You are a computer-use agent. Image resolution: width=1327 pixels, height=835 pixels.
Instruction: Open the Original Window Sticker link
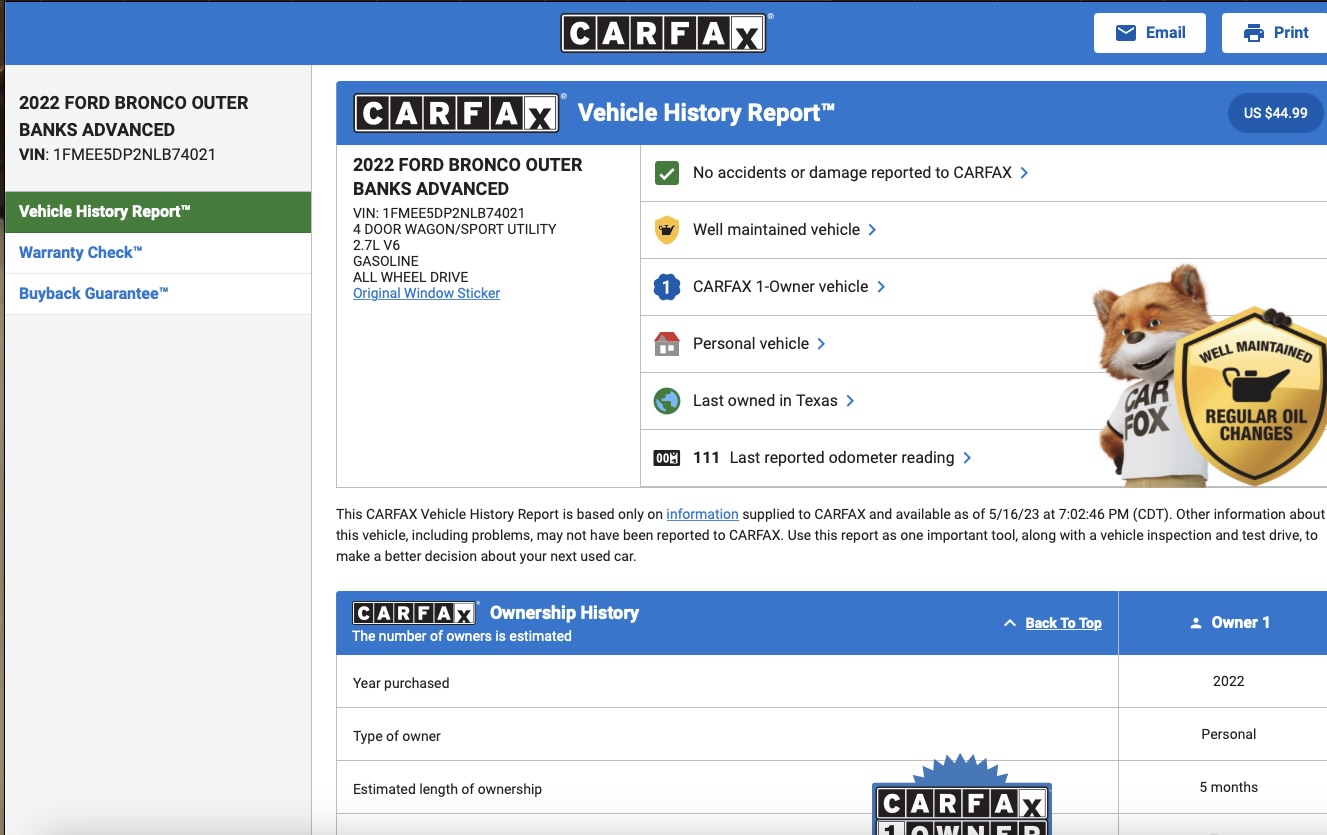426,293
